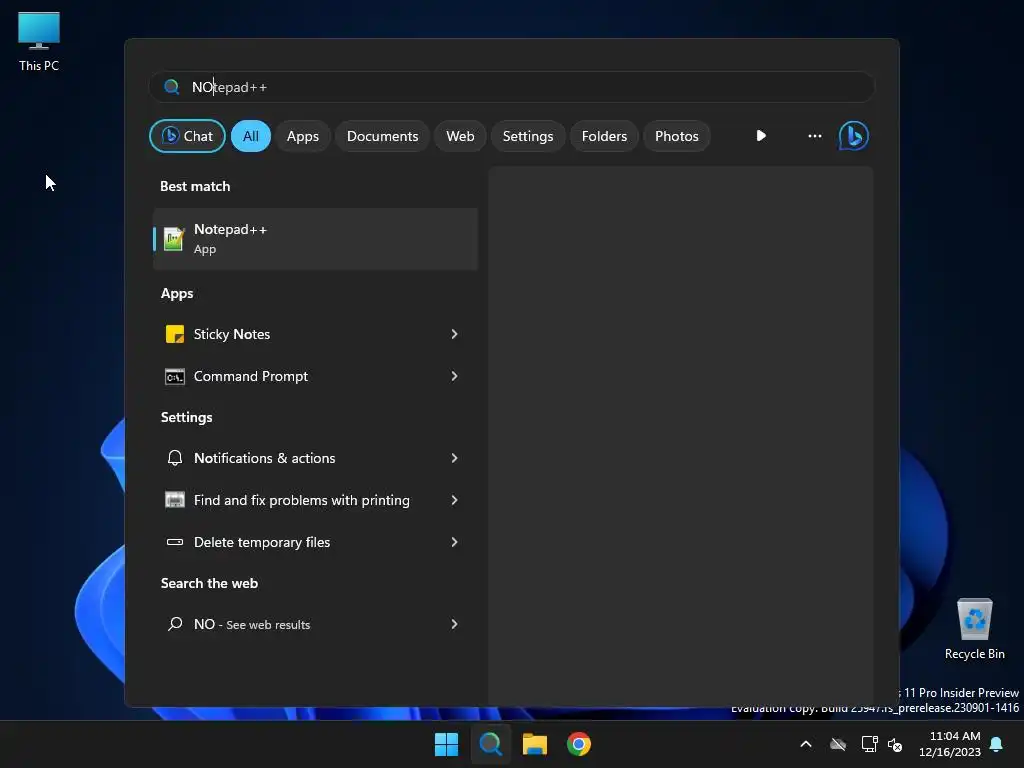Open the This PC desktop icon

coord(39,42)
